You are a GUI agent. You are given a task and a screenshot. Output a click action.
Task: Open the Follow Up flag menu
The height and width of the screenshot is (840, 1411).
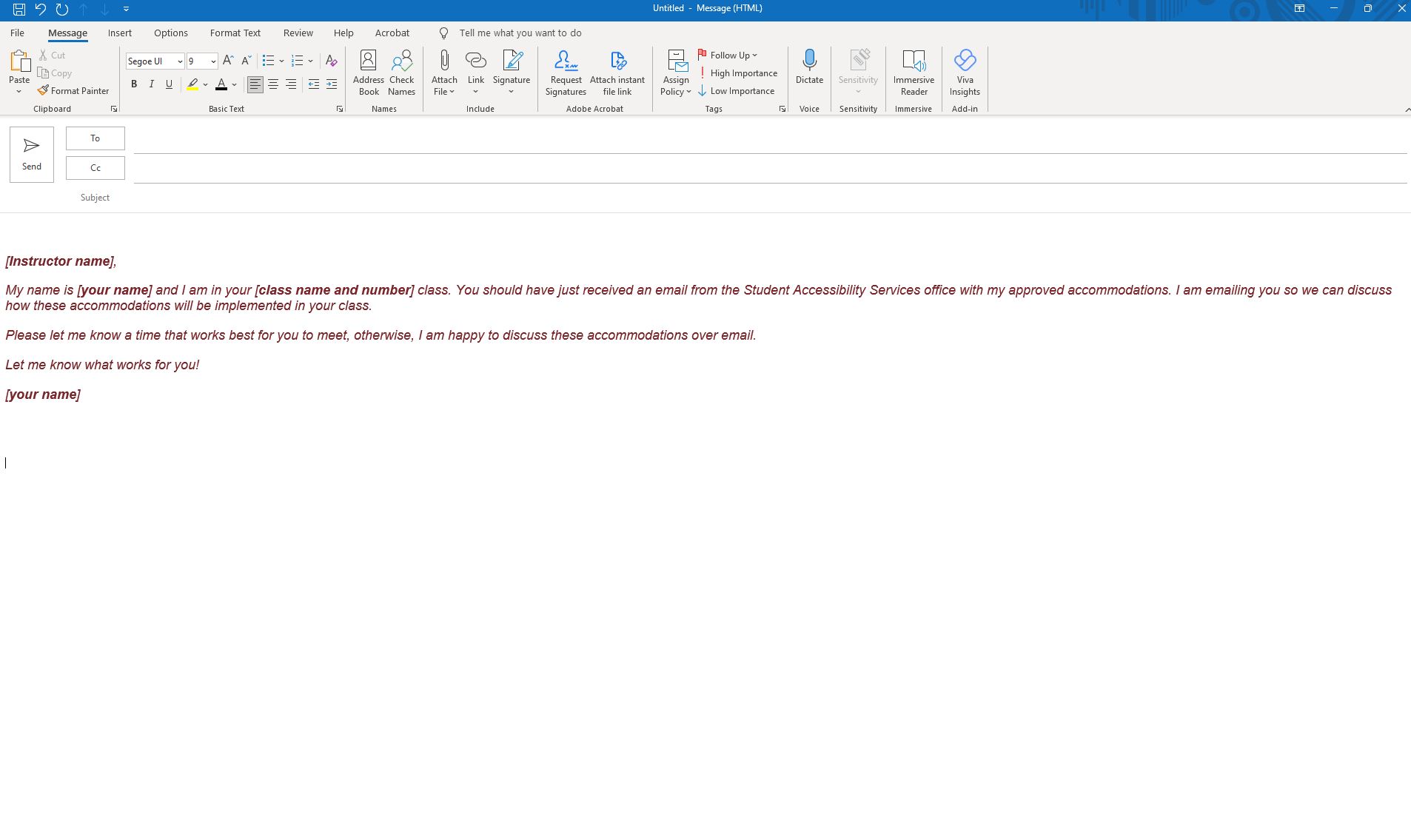(728, 56)
